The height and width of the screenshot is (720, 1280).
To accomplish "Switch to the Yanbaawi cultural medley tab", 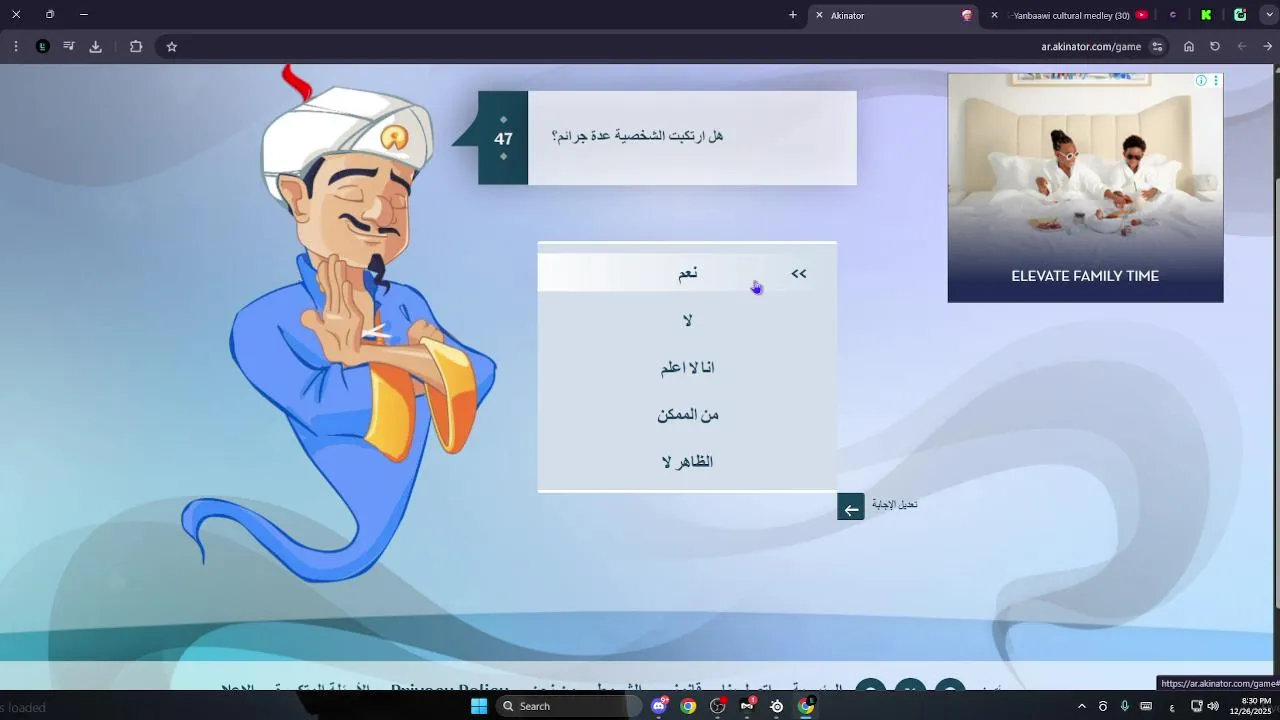I will point(1071,15).
